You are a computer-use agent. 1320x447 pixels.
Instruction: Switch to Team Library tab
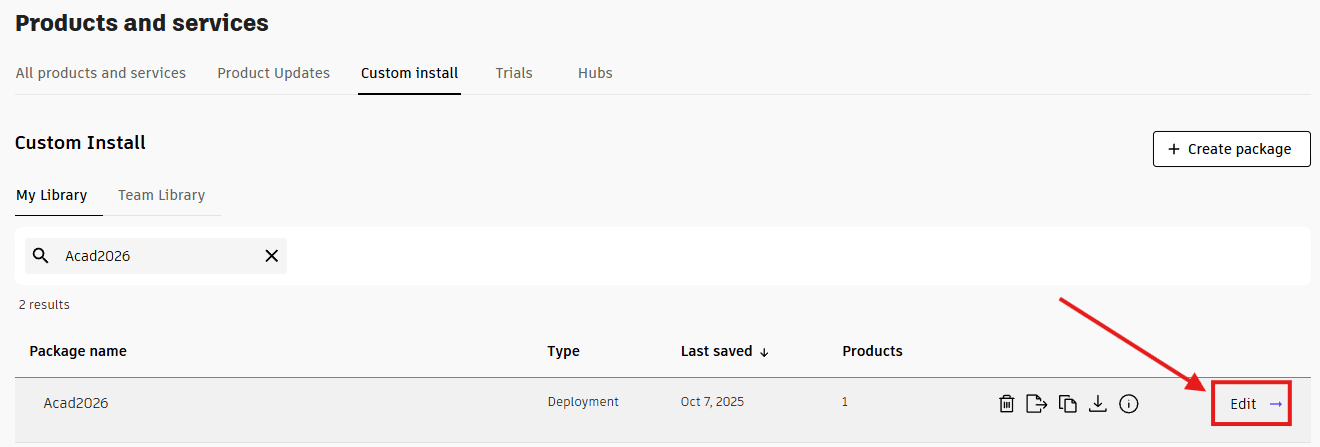pos(161,195)
